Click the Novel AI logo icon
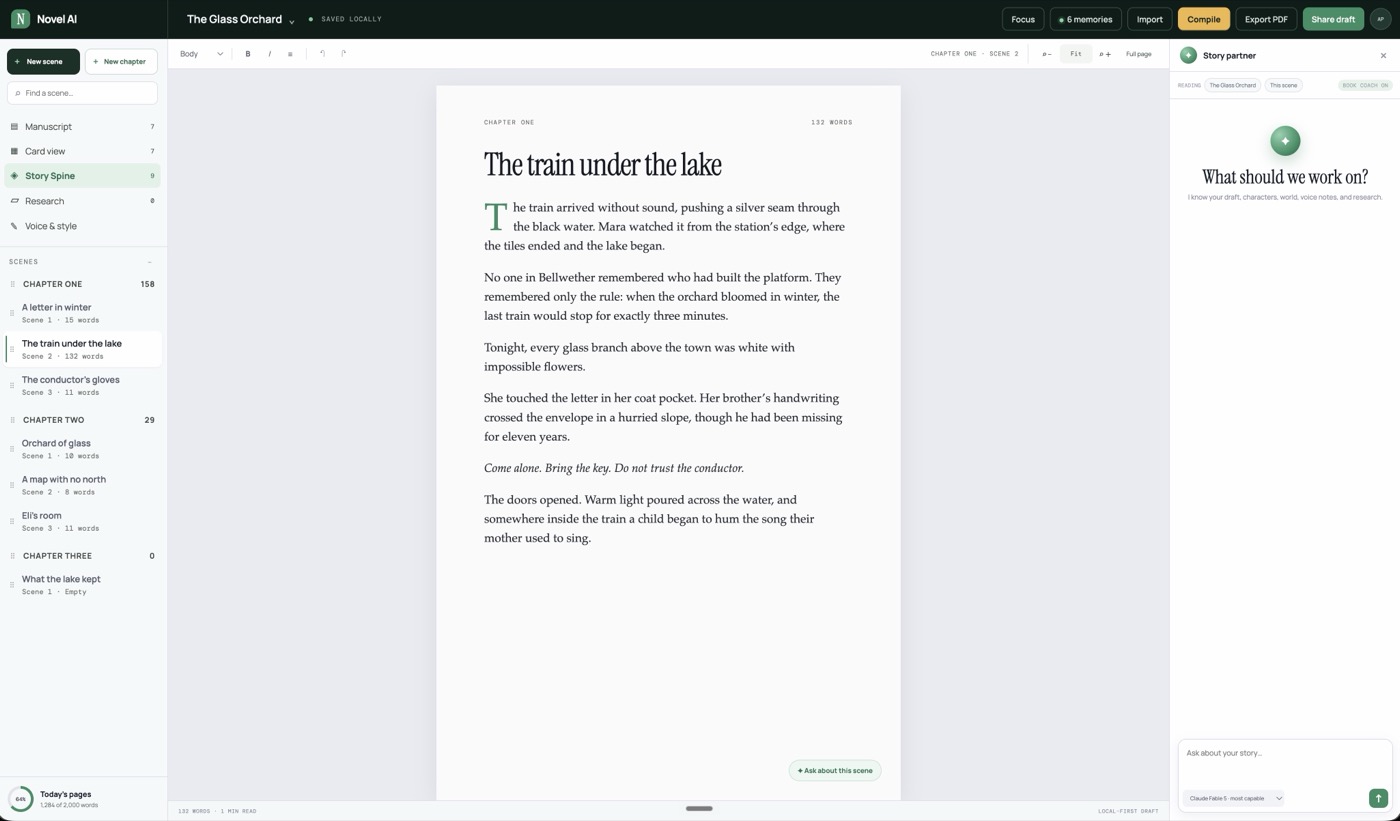Image resolution: width=1400 pixels, height=821 pixels. tap(20, 19)
